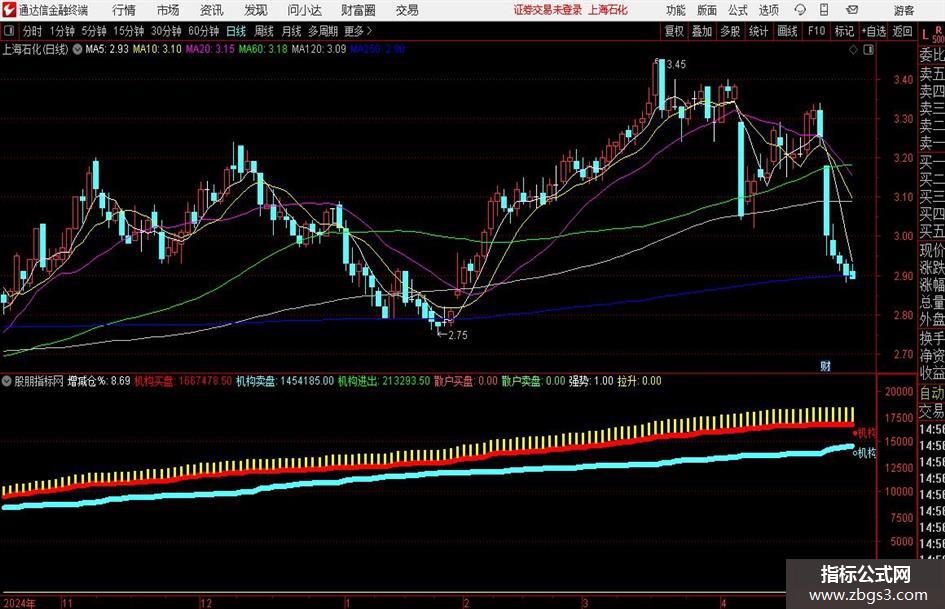Open the 交易 menu

click(x=407, y=10)
